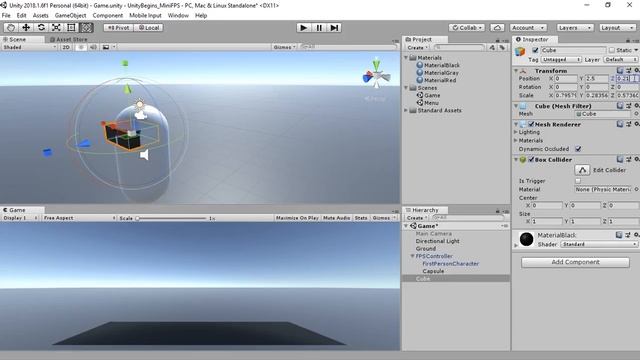Toggle the Static checkbox
640x360 pixels.
pos(611,50)
